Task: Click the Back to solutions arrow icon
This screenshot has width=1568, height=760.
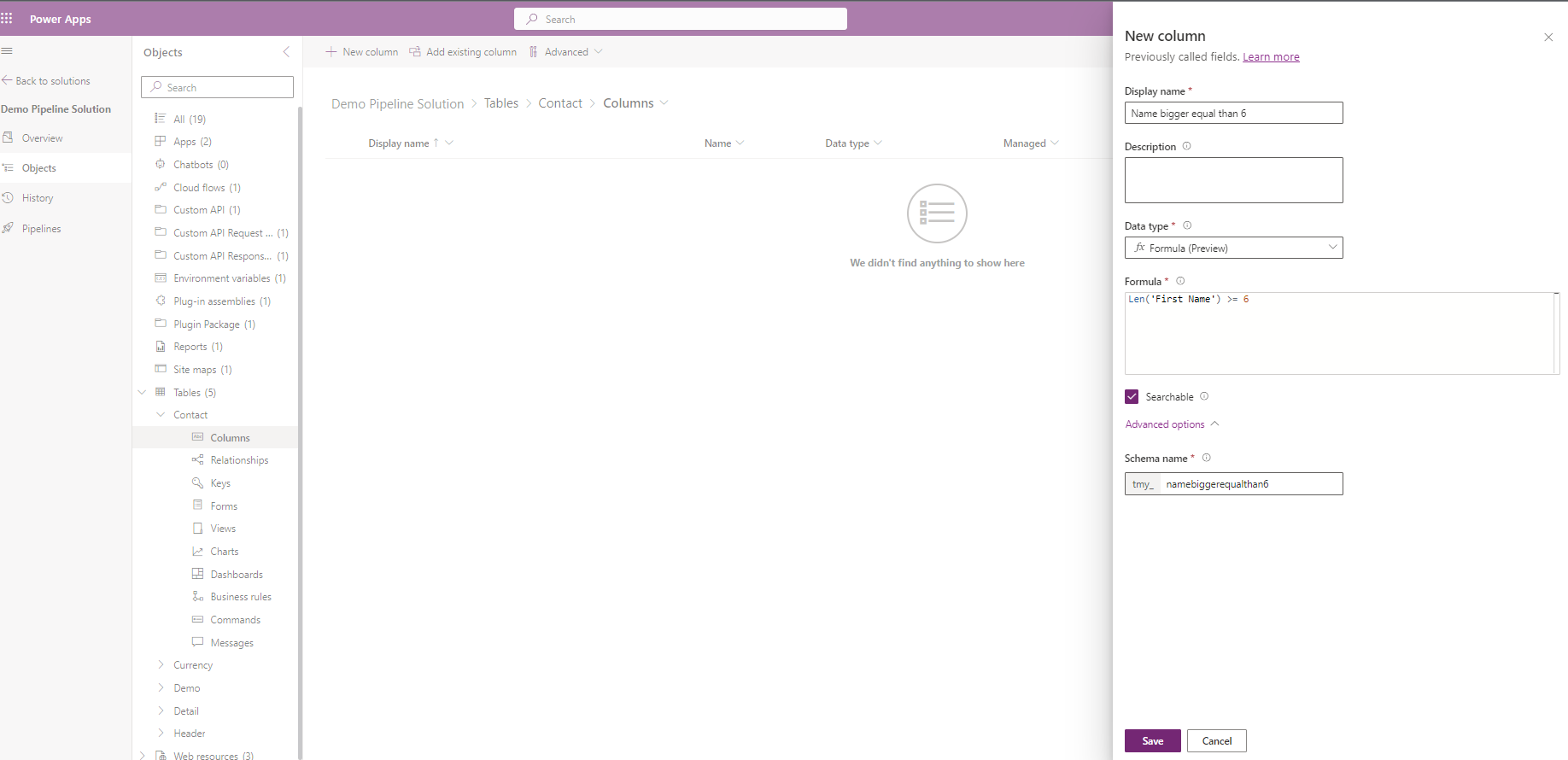Action: (7, 80)
